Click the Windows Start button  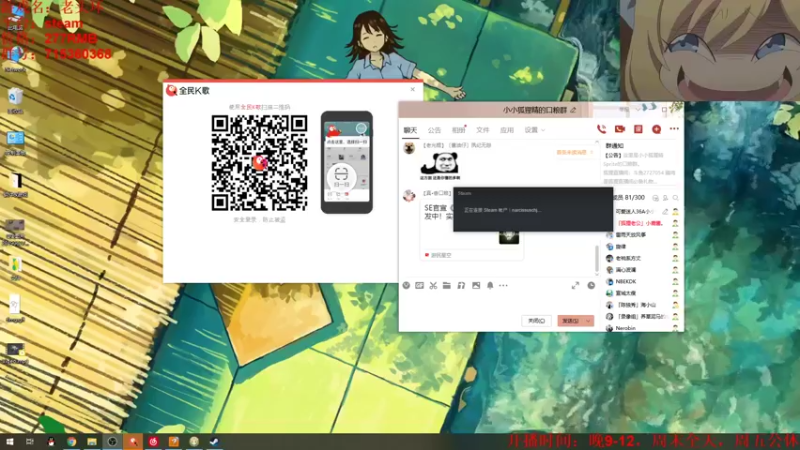9,442
